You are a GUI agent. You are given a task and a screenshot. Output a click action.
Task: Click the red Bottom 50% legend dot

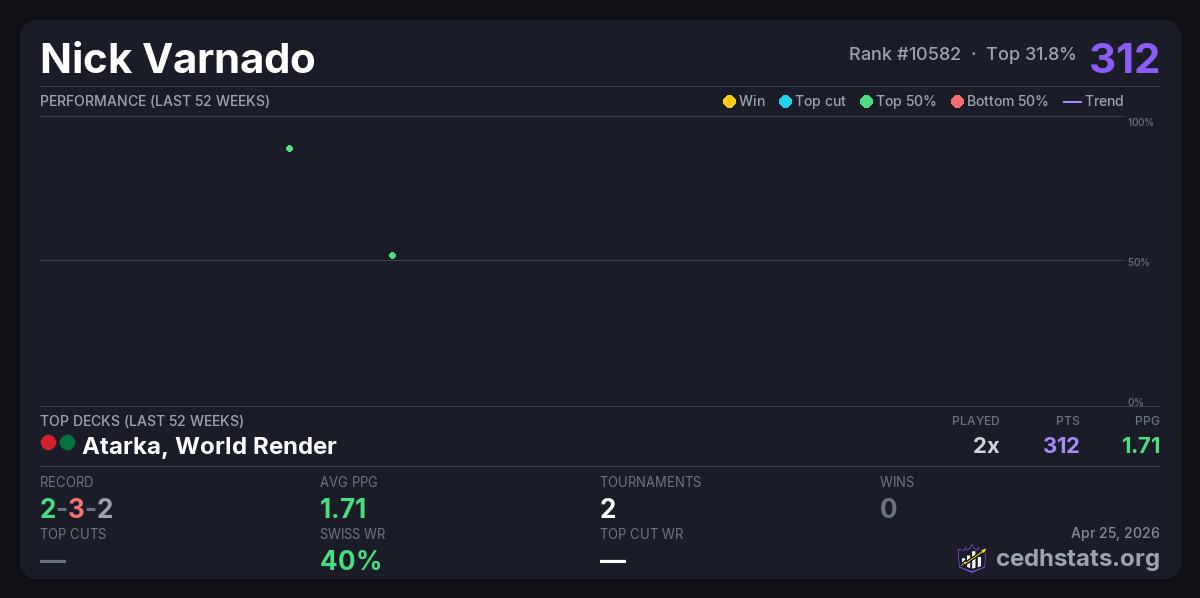(x=957, y=101)
